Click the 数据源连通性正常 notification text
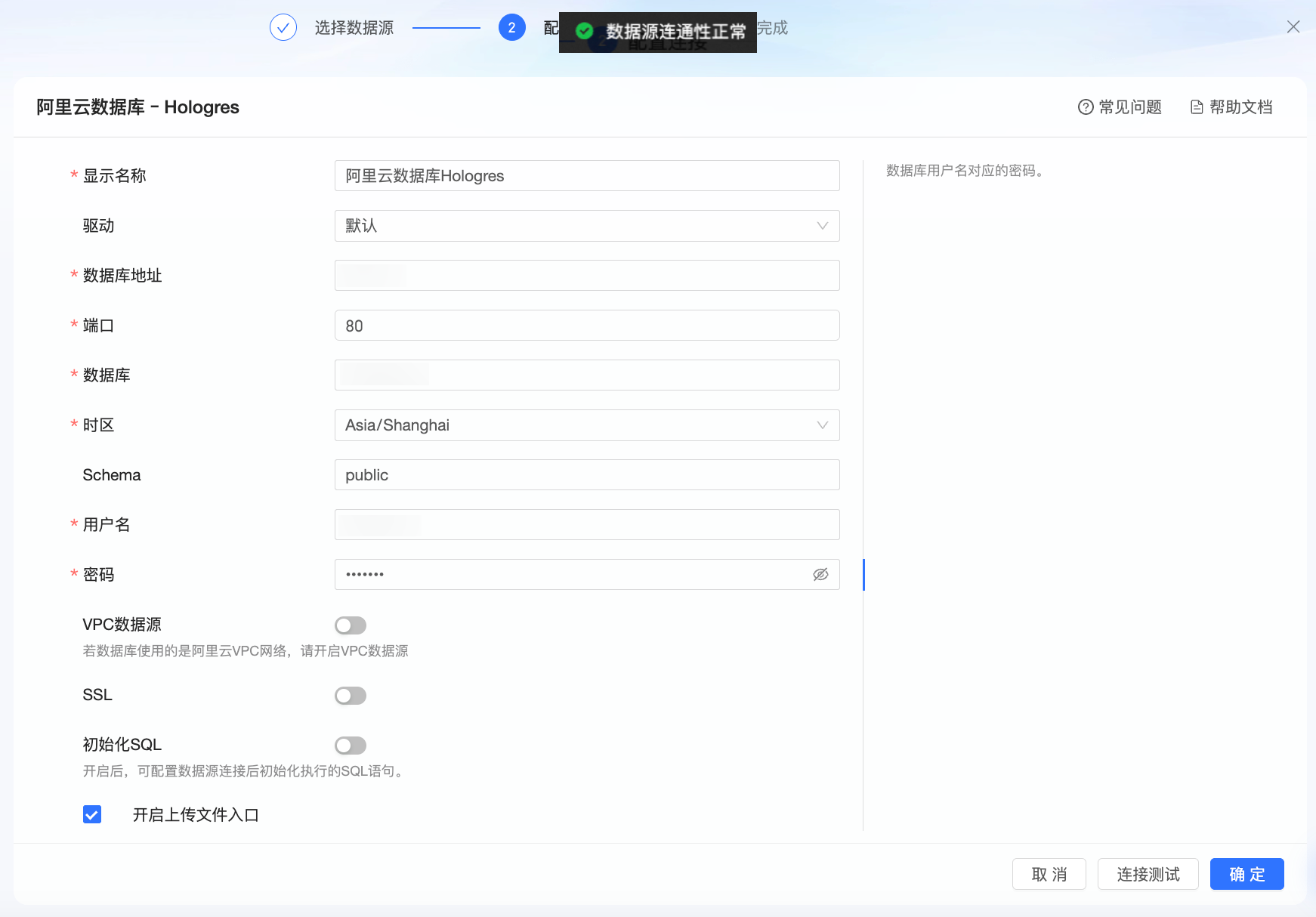Screen dimensions: 1316x917 (x=676, y=32)
